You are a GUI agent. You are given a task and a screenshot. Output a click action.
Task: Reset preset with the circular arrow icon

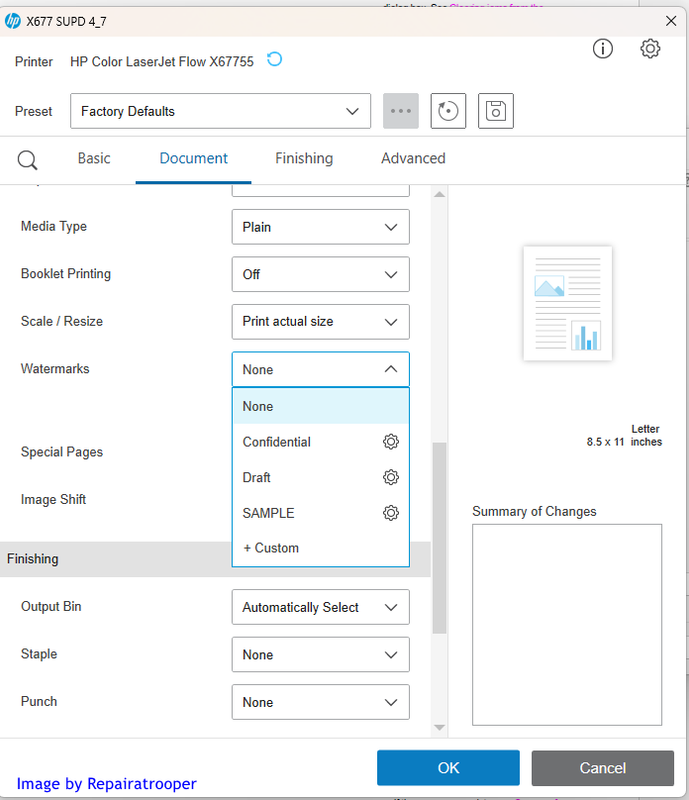[448, 111]
